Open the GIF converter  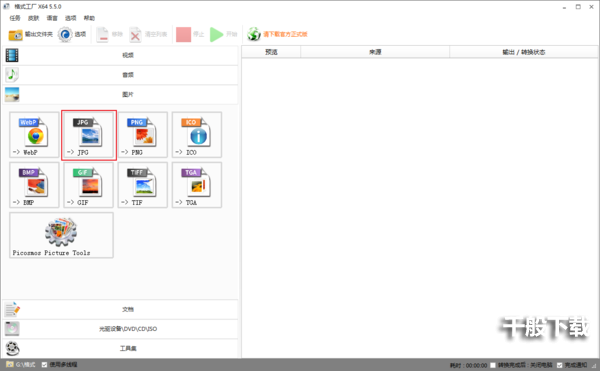tap(89, 185)
